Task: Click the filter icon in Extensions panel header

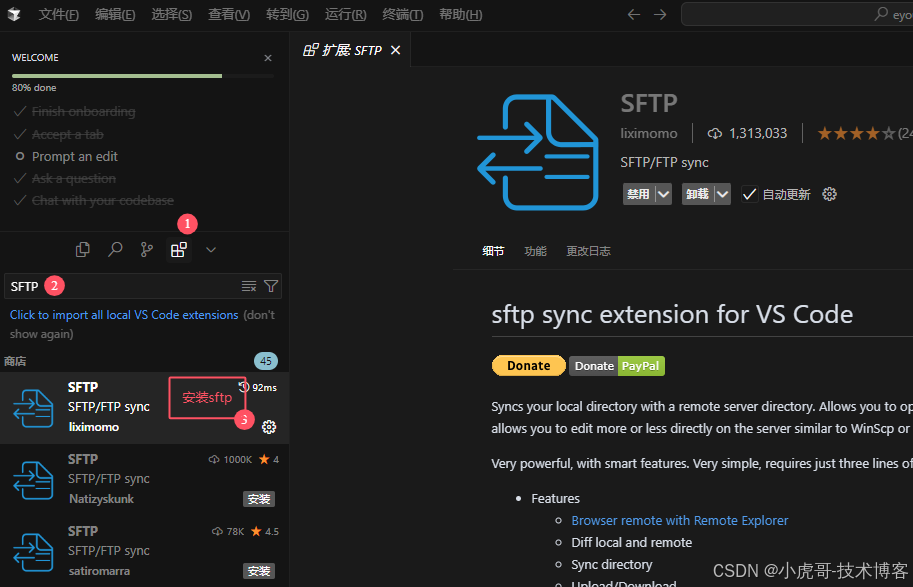Action: 271,285
